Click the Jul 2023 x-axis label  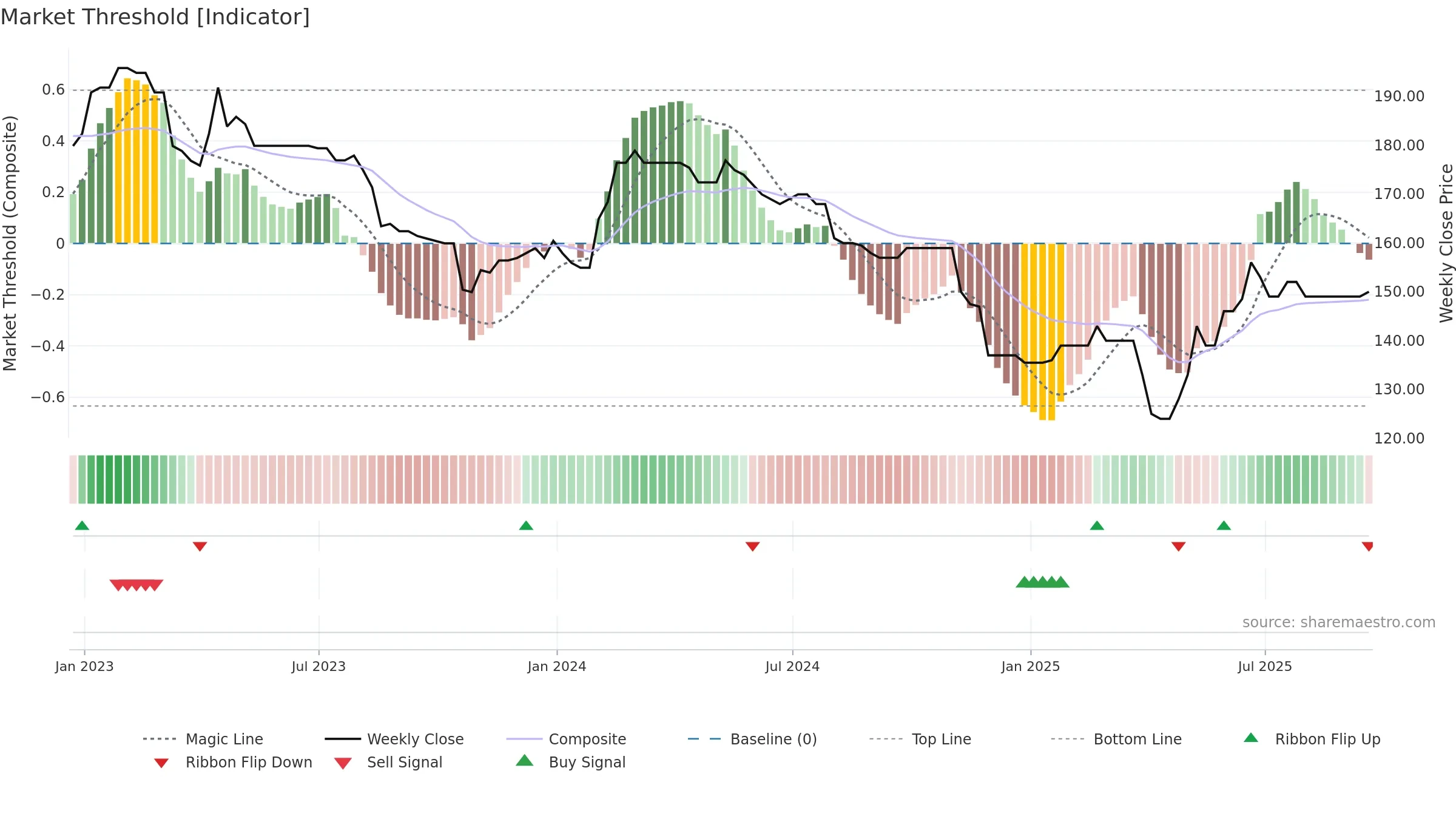point(318,666)
